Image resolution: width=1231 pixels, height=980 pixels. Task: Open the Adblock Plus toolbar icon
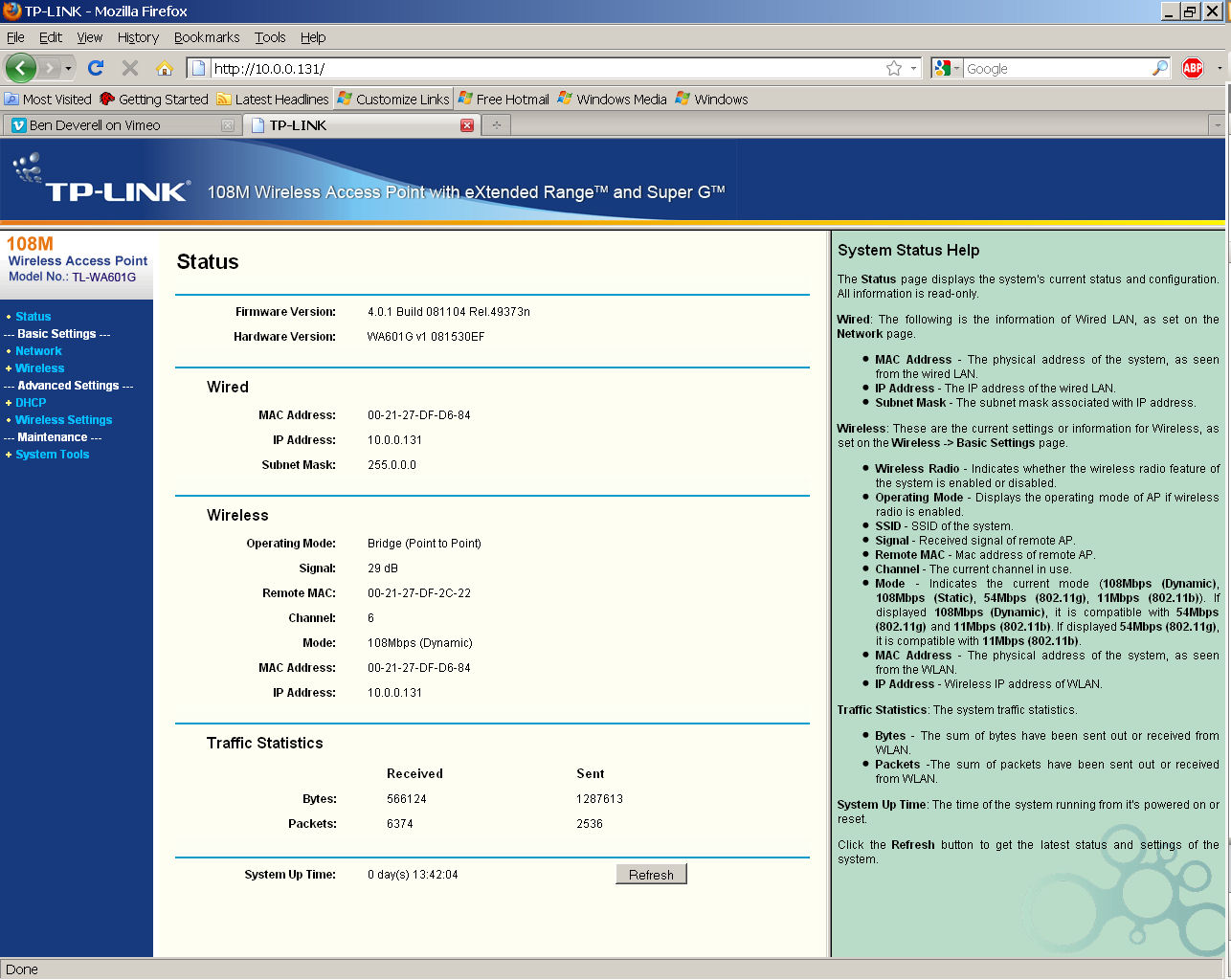coord(1193,68)
